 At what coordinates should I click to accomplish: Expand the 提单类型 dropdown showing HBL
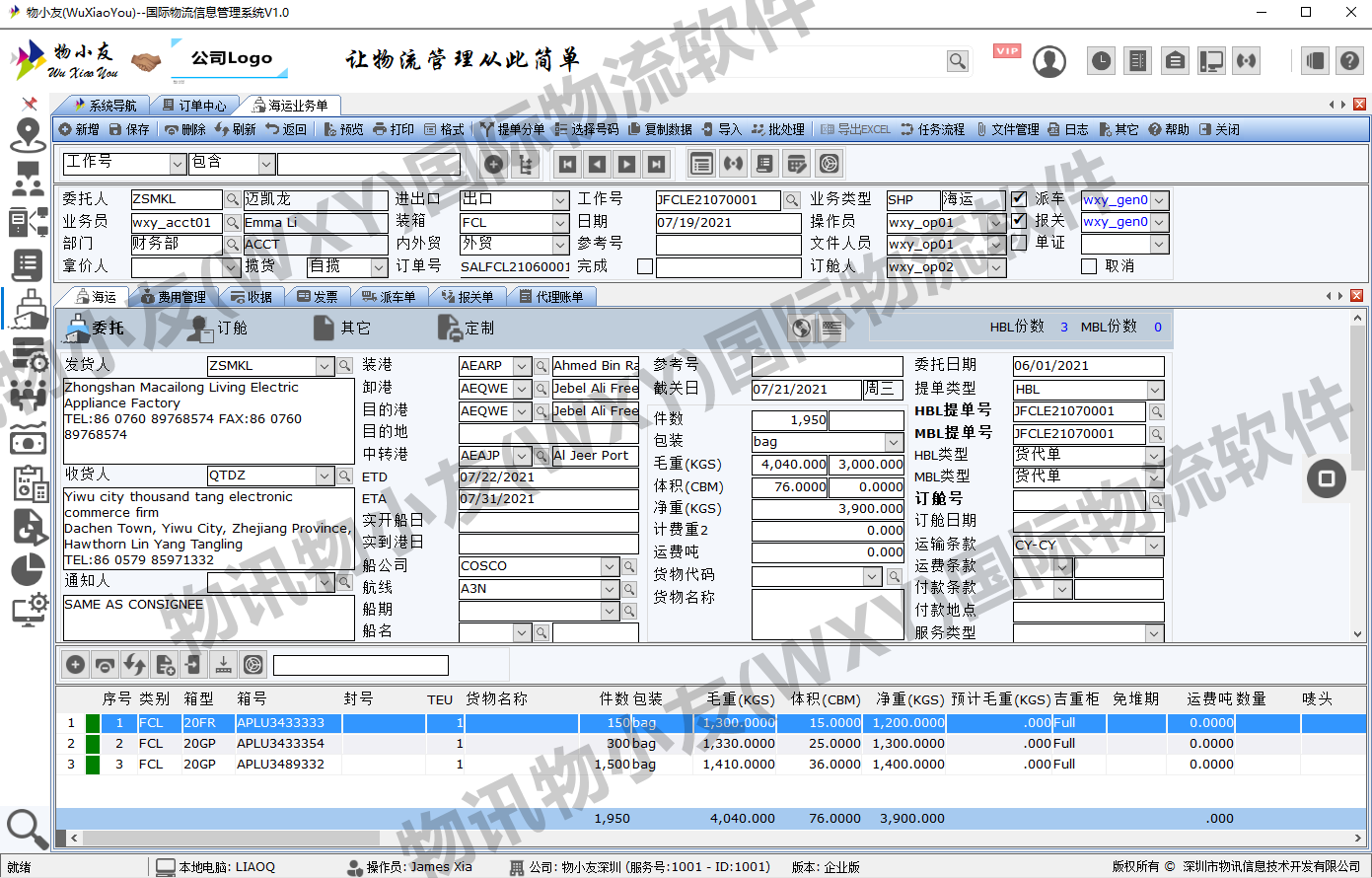coord(1155,390)
